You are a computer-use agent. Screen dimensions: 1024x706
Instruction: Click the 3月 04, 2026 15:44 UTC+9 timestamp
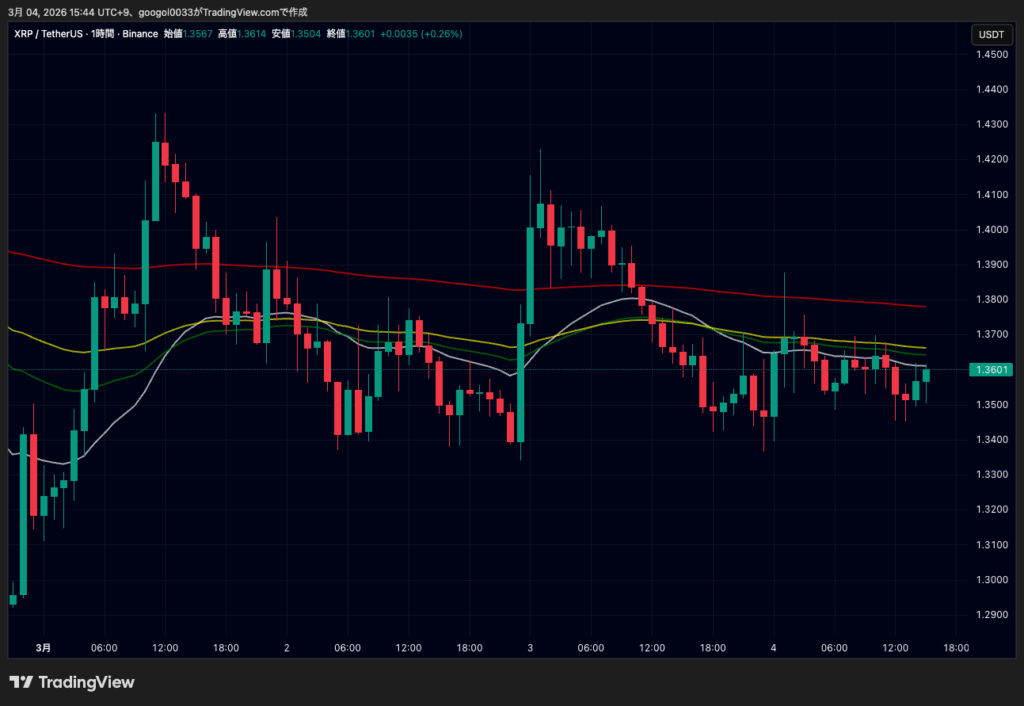pos(69,12)
